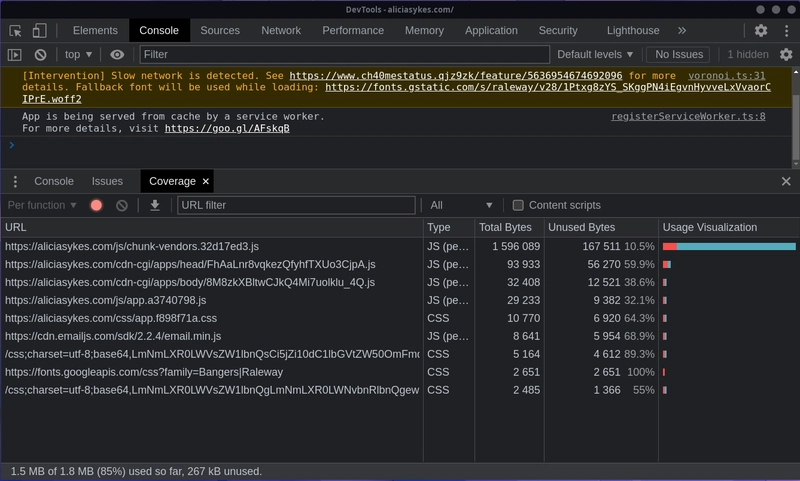Open the Per function coverage dropdown
Screen dimensions: 800x481
pyautogui.click(x=42, y=205)
